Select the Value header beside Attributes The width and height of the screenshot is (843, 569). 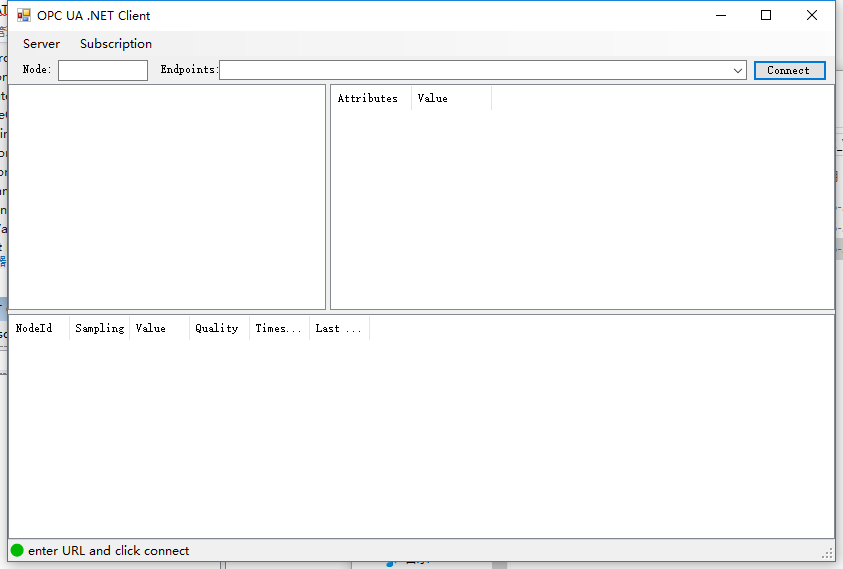[452, 98]
